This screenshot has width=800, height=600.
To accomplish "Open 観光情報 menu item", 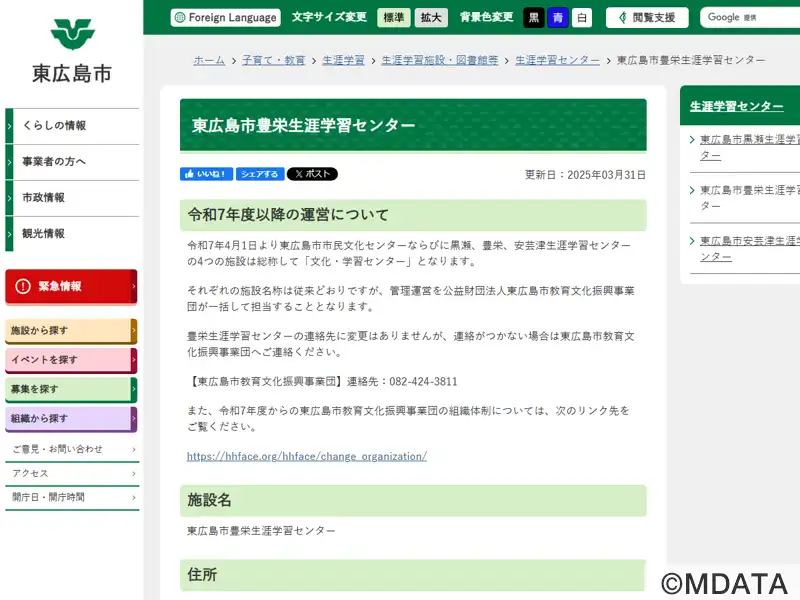I will 72,234.
